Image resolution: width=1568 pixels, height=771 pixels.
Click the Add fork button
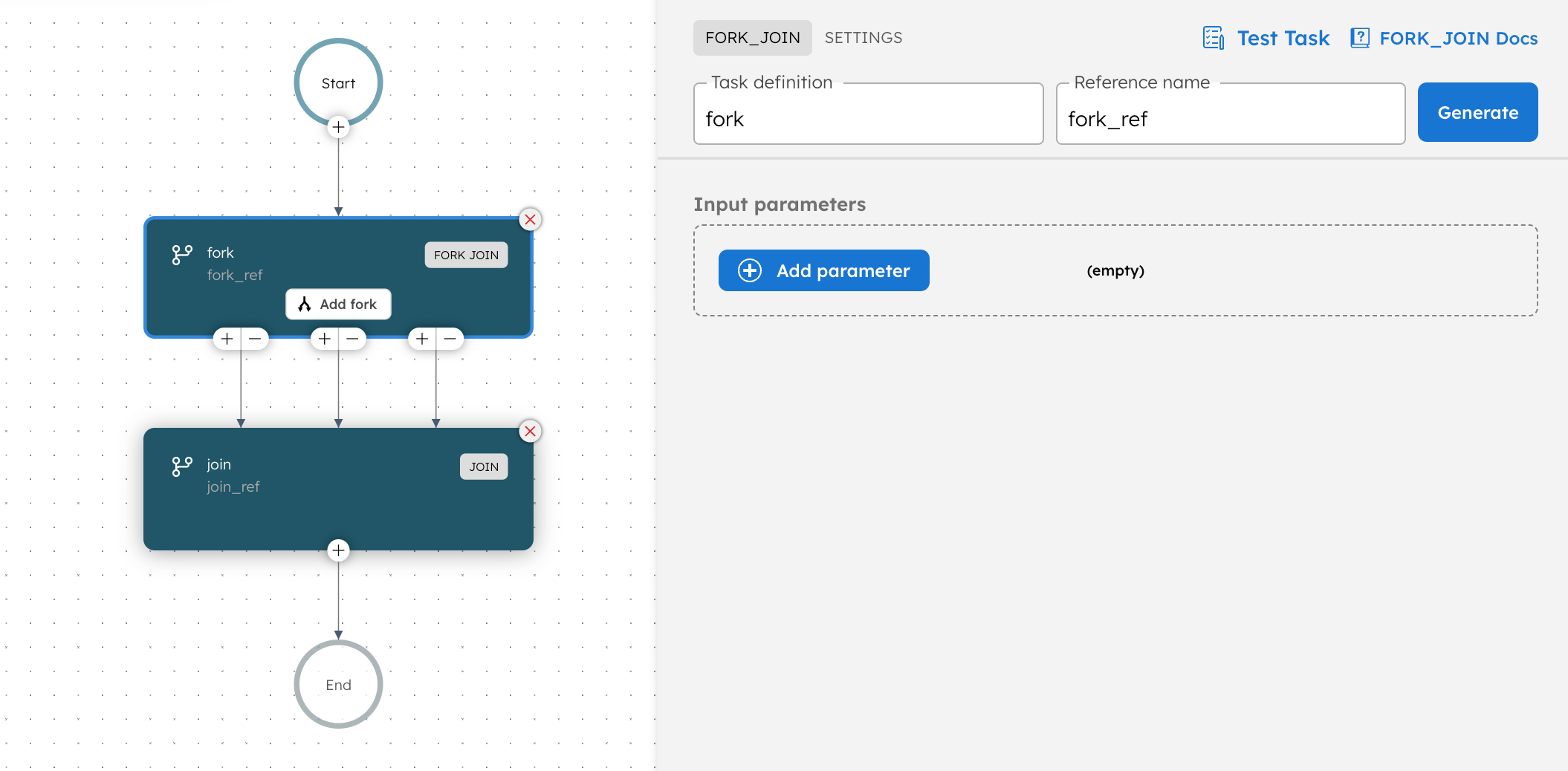pyautogui.click(x=338, y=305)
